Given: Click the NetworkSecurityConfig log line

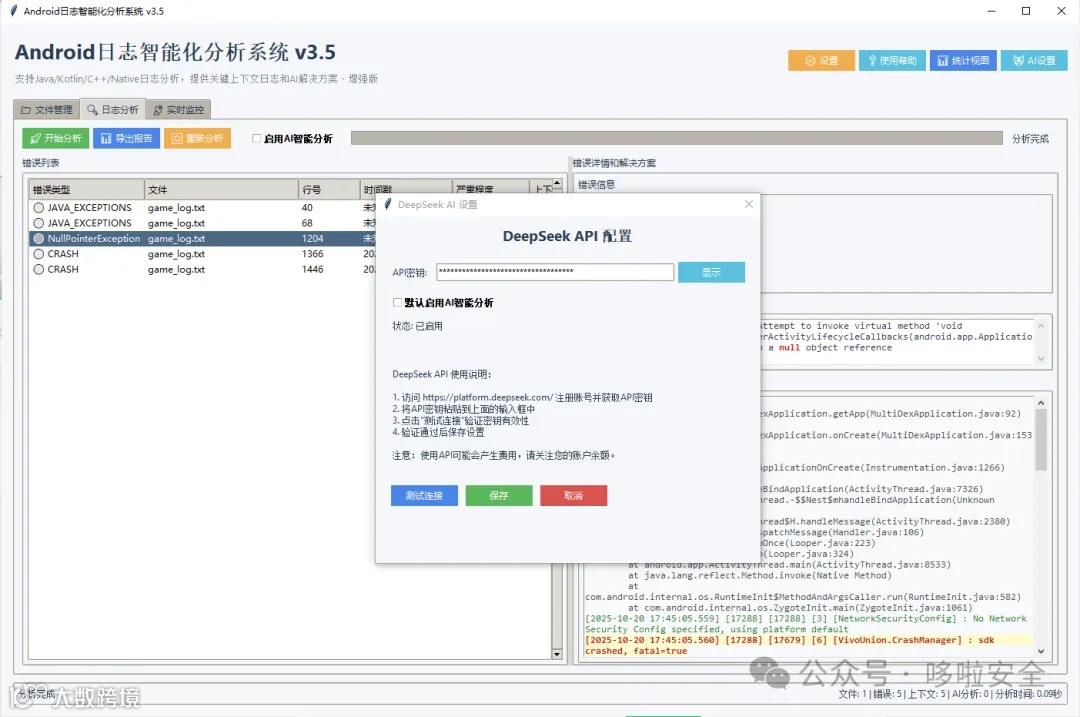Looking at the screenshot, I should pyautogui.click(x=805, y=624).
